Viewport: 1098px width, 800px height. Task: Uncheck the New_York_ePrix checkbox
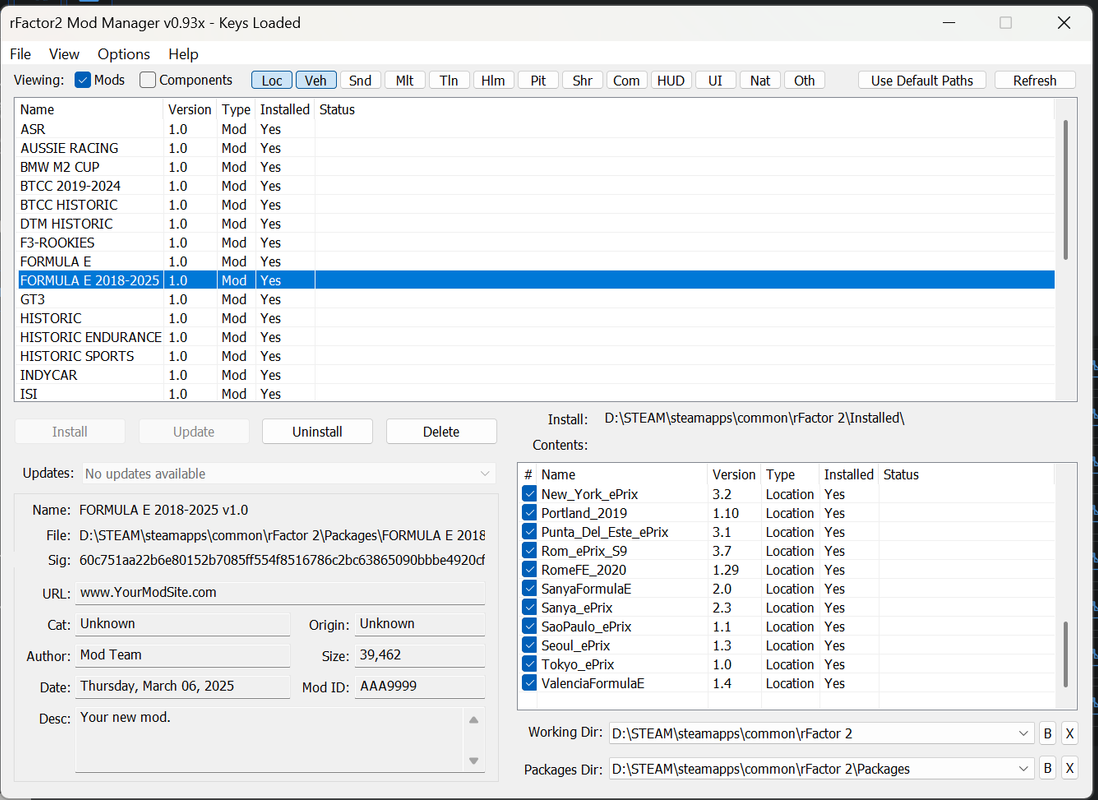click(529, 494)
